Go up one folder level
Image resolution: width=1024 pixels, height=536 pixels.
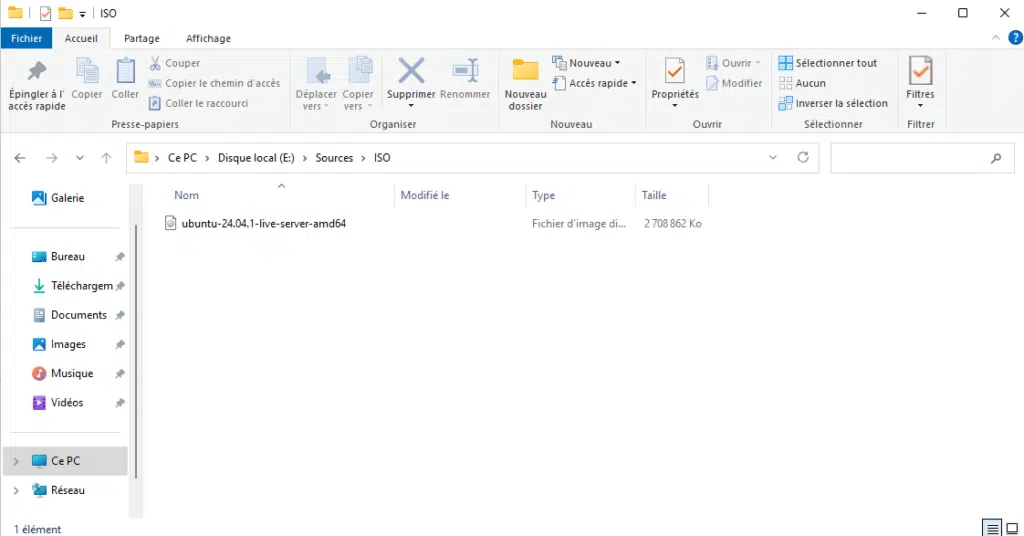[106, 158]
